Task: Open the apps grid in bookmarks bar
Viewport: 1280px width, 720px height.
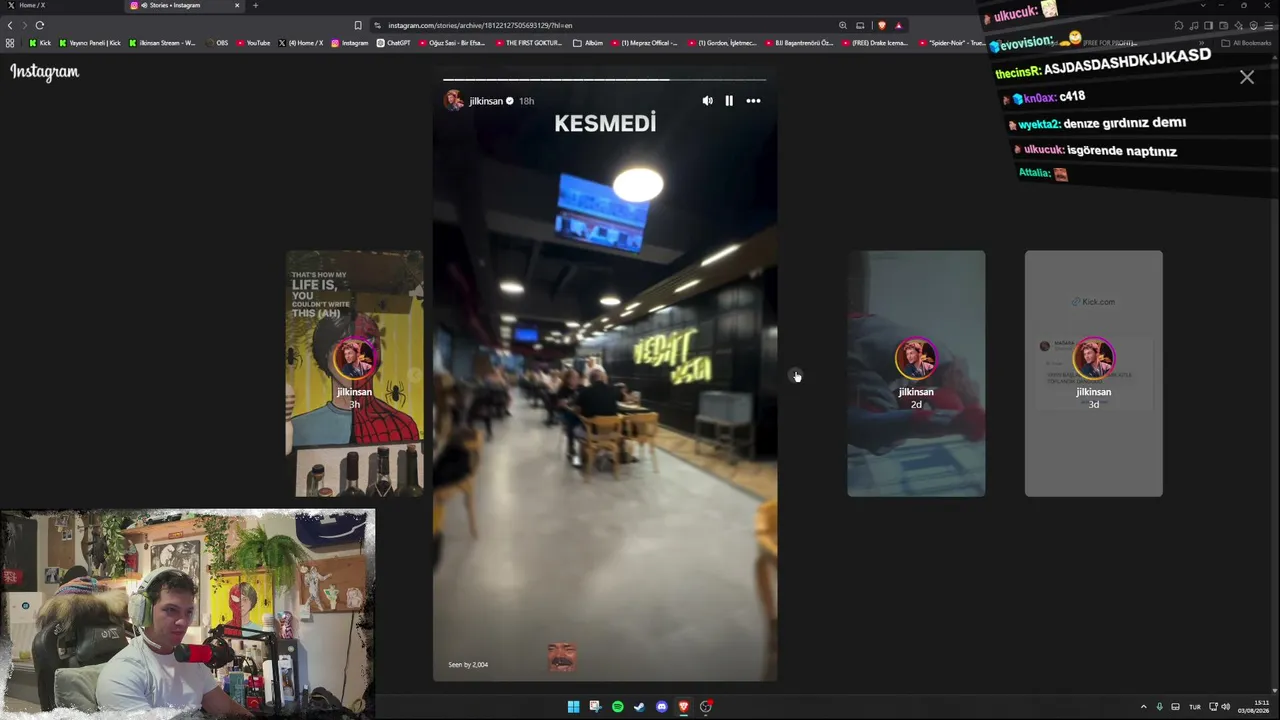Action: tap(10, 43)
